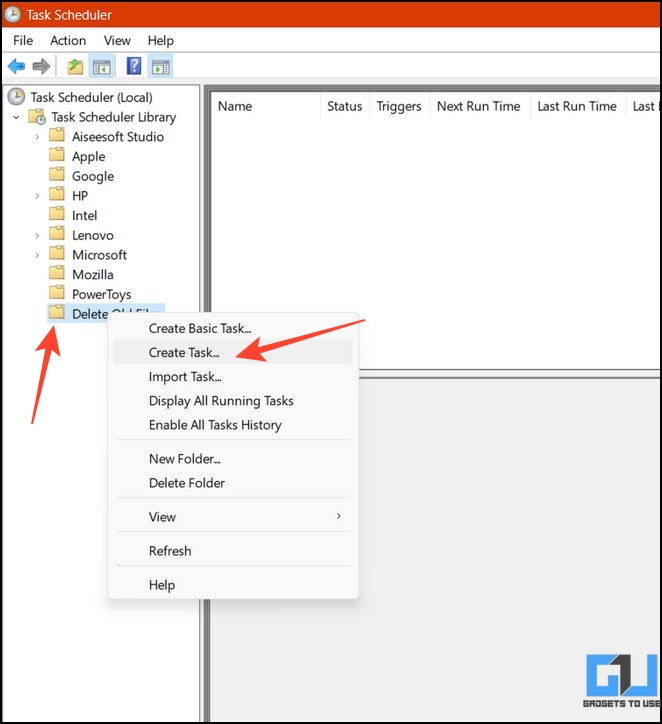The image size is (662, 724).
Task: Select Create Basic Task... in context menu
Action: coord(199,328)
